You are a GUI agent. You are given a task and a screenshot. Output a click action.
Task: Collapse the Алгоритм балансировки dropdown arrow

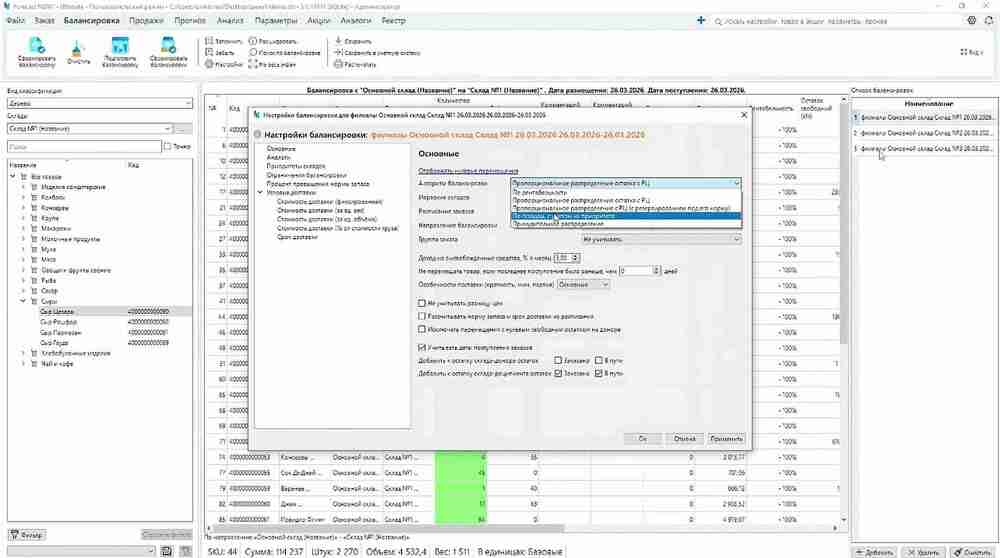(736, 183)
